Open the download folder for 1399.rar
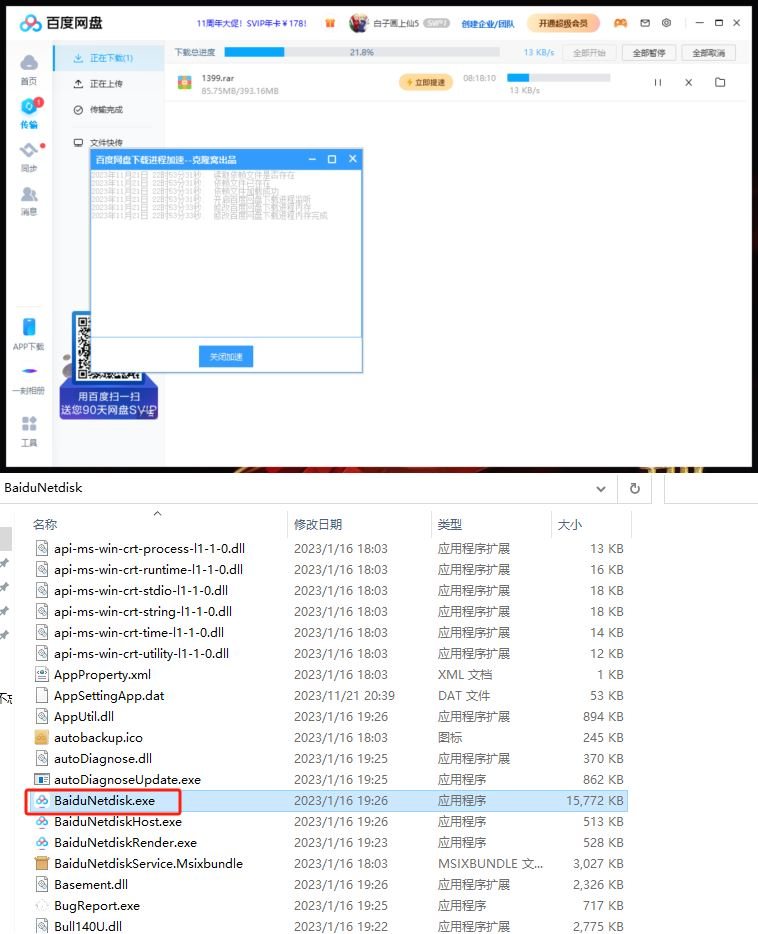The height and width of the screenshot is (934, 758). (720, 82)
